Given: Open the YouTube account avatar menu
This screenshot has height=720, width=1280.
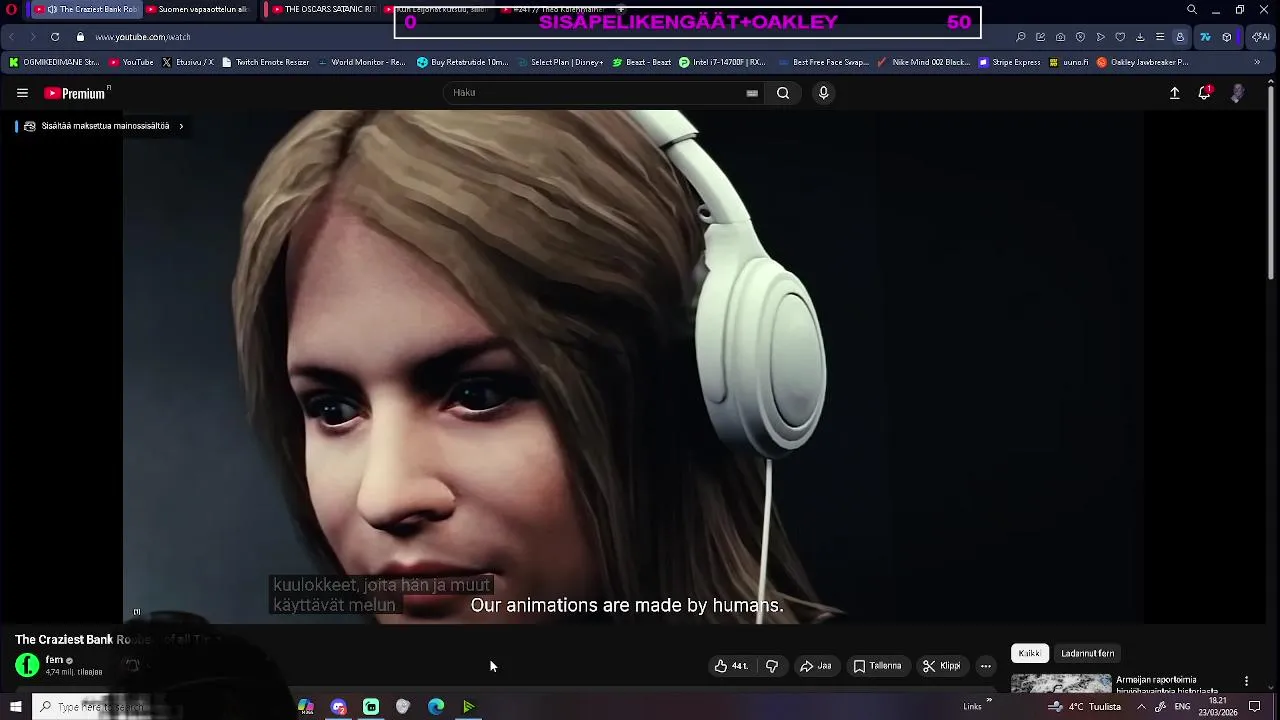Looking at the screenshot, I should pyautogui.click(x=1237, y=93).
